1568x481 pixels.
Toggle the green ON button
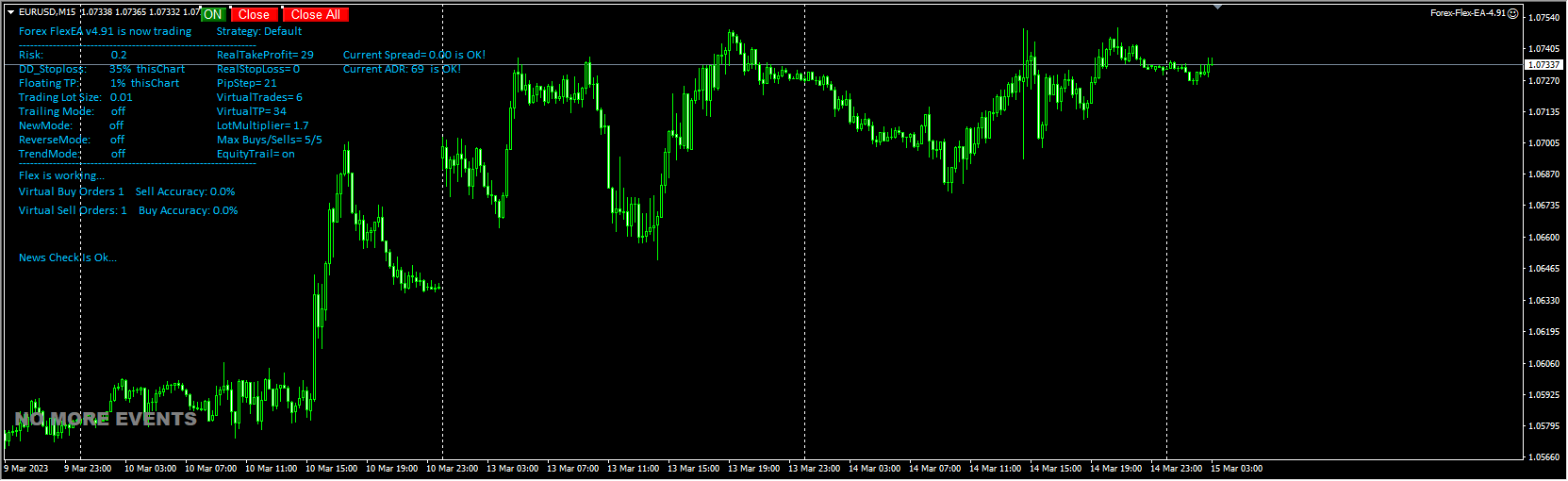click(x=213, y=14)
